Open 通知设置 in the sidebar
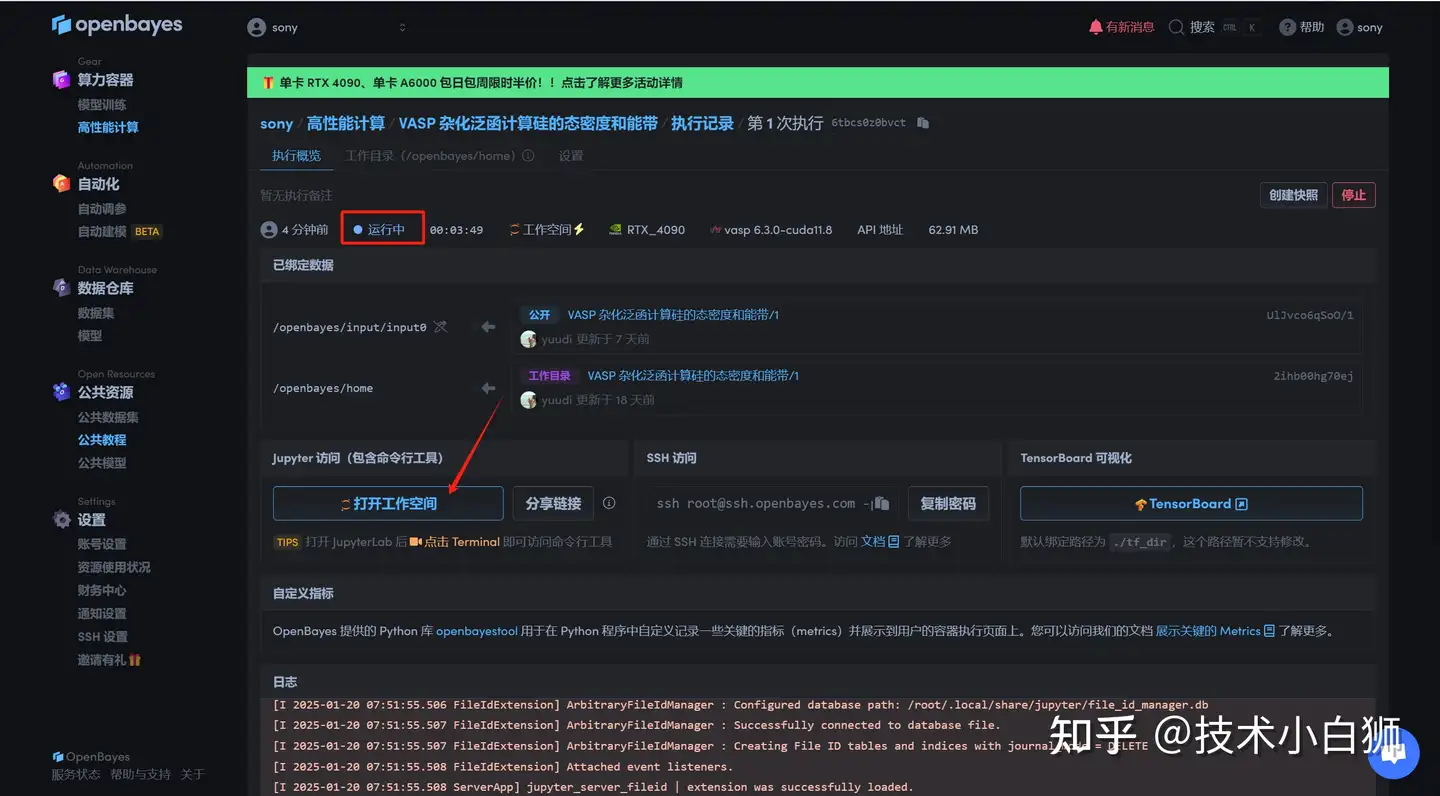This screenshot has width=1440, height=796. (102, 613)
